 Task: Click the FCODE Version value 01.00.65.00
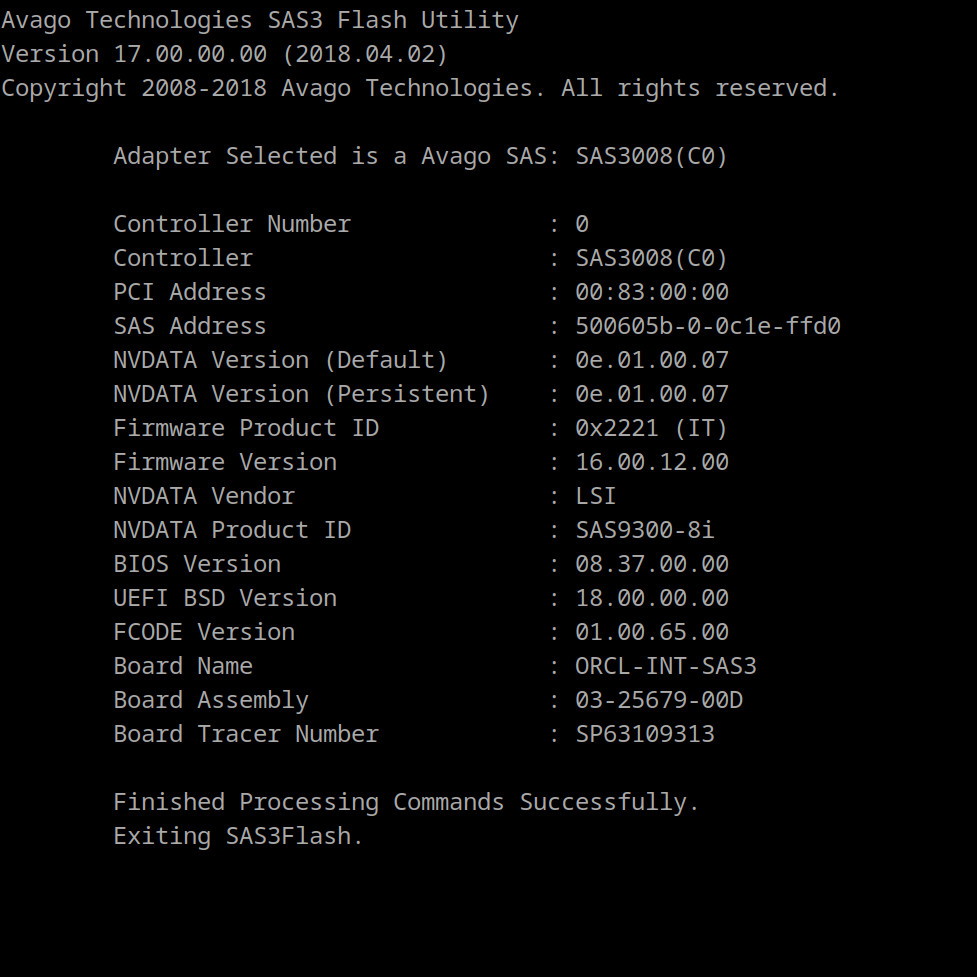[651, 632]
